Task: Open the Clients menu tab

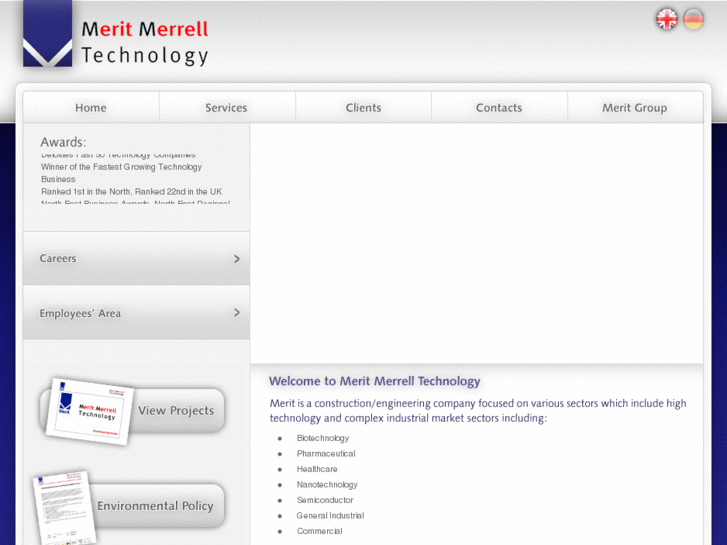Action: (x=363, y=108)
